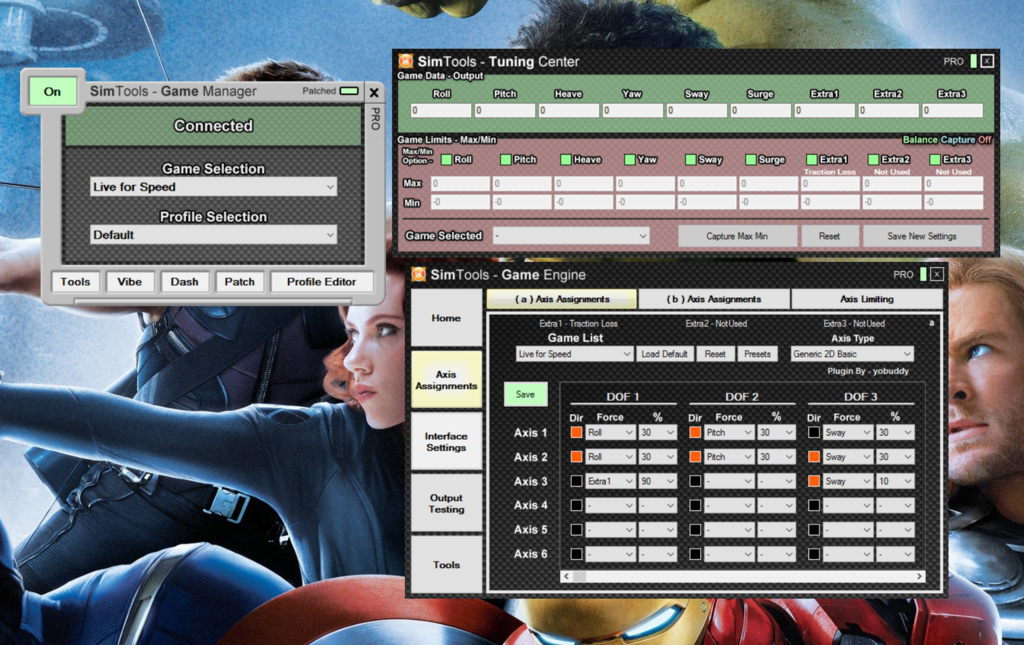
Task: Toggle Axis 4 DOF 1 direction box
Action: coord(576,505)
